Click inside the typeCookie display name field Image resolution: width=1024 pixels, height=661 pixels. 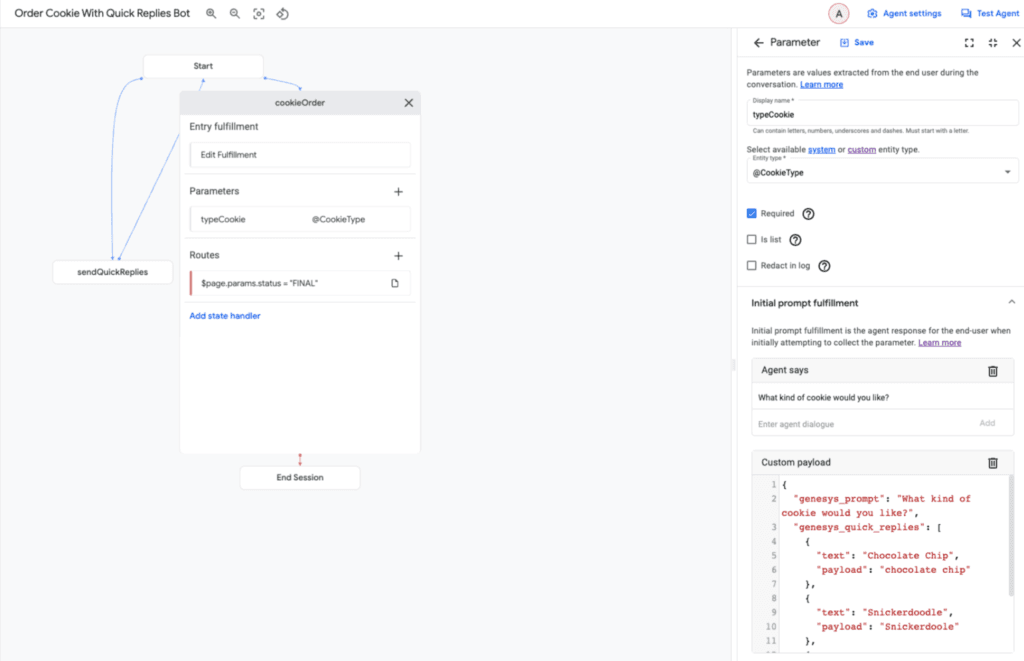tap(880, 115)
